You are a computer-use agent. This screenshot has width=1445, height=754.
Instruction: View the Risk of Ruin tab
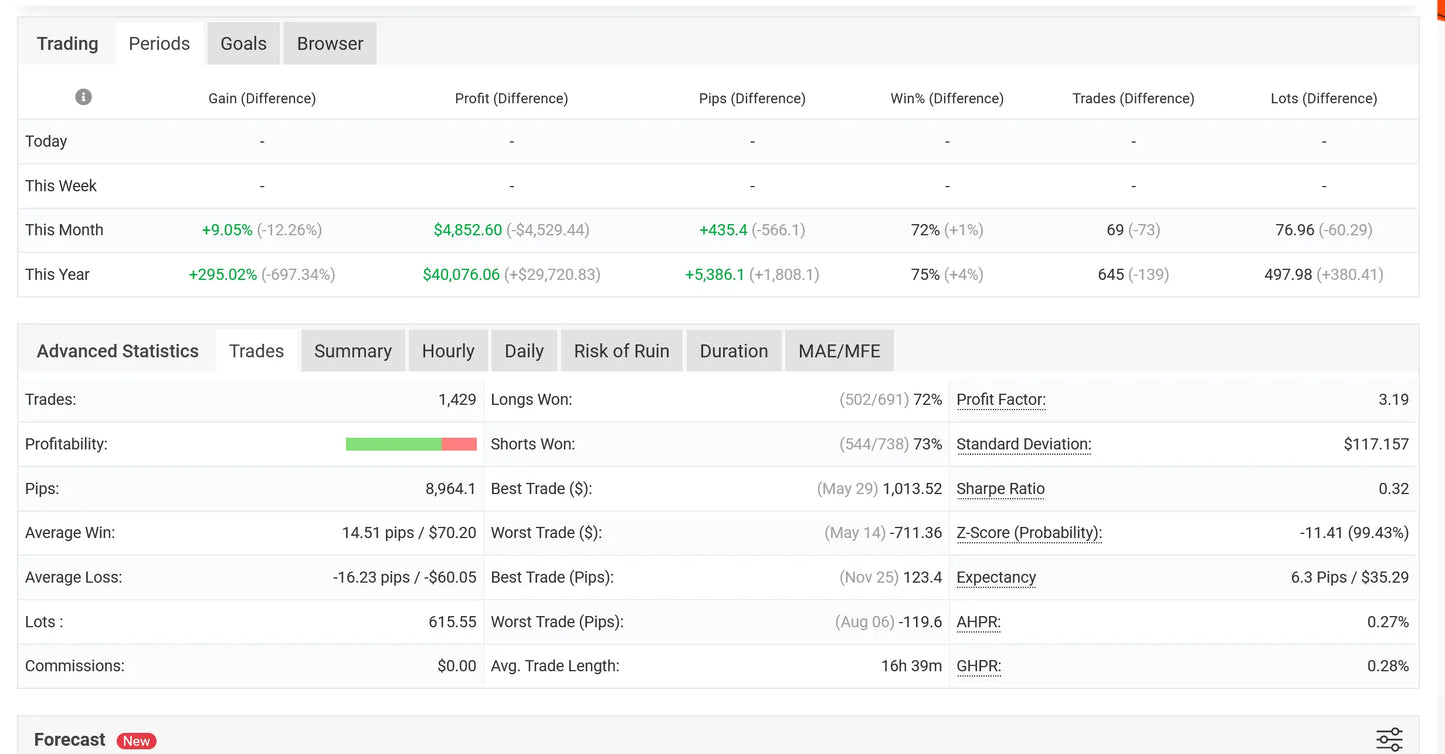click(622, 351)
